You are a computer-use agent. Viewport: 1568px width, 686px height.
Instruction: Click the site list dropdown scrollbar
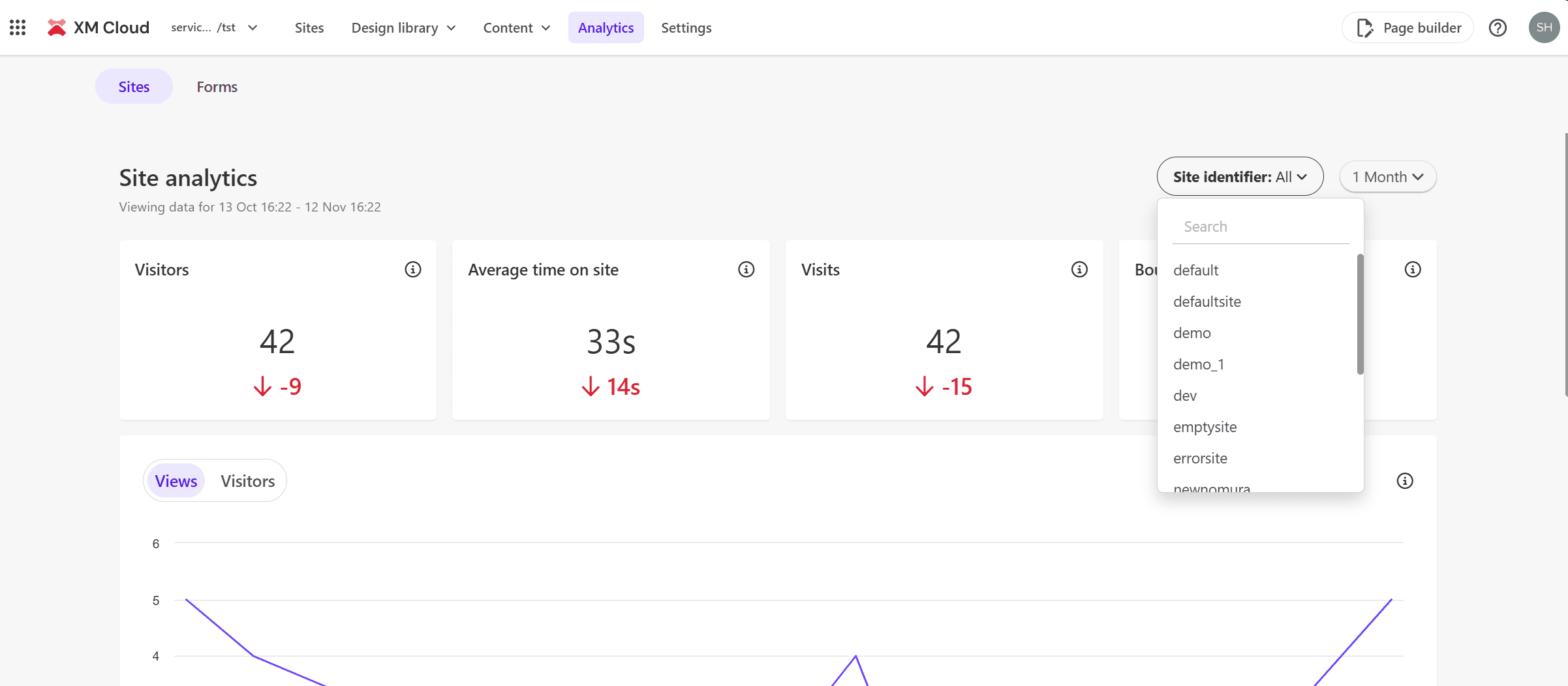1360,313
